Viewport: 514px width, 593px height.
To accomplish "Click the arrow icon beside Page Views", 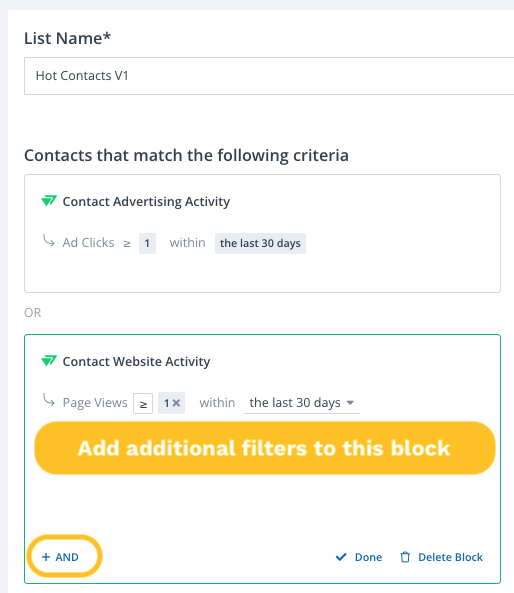I will 49,400.
